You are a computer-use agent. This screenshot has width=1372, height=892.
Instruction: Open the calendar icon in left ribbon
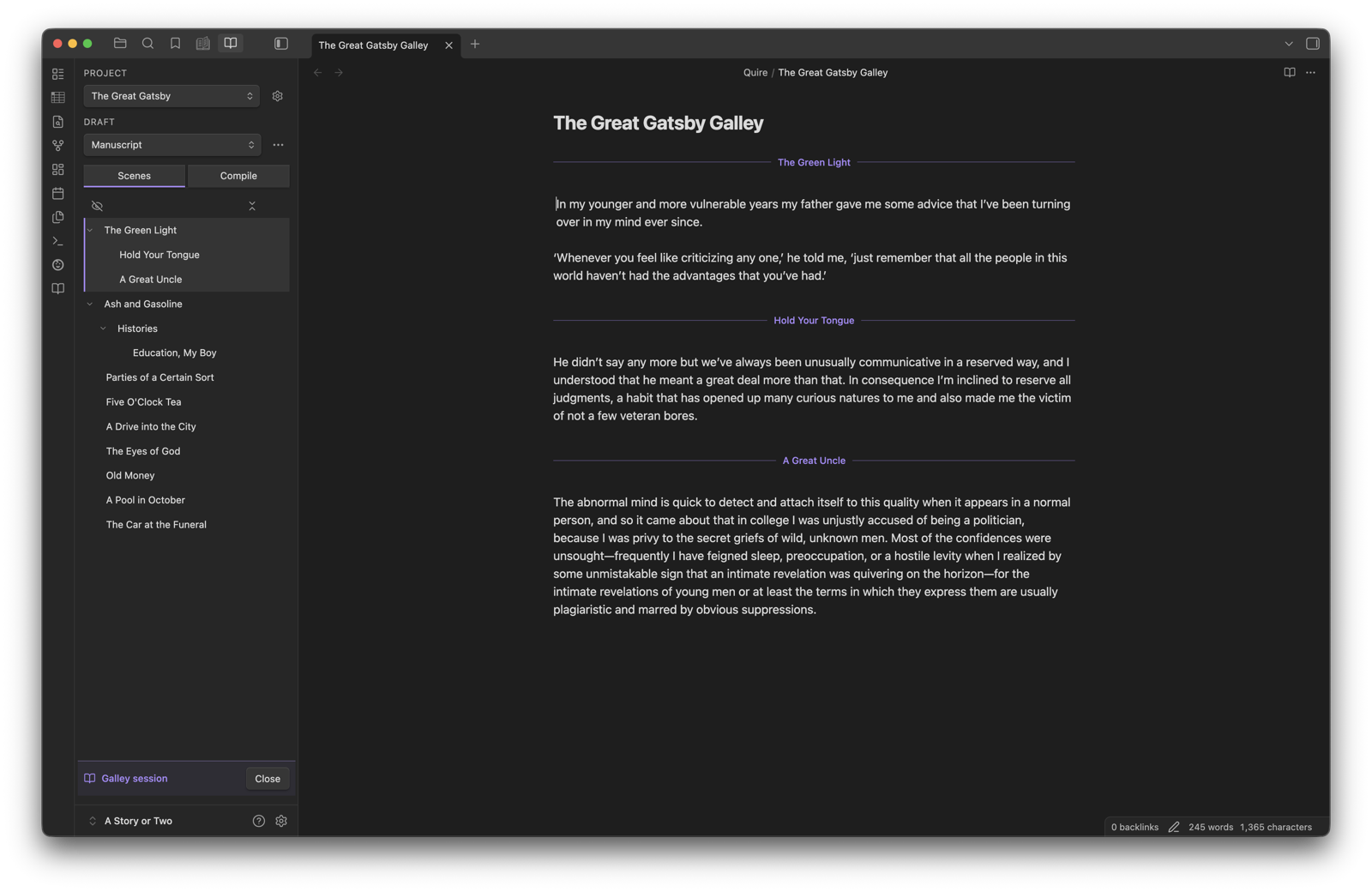58,194
